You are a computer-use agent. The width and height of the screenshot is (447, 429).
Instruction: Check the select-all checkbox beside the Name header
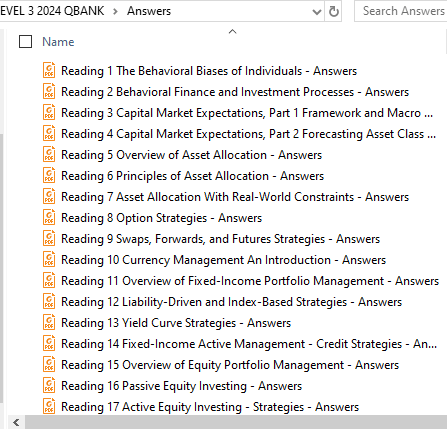26,42
